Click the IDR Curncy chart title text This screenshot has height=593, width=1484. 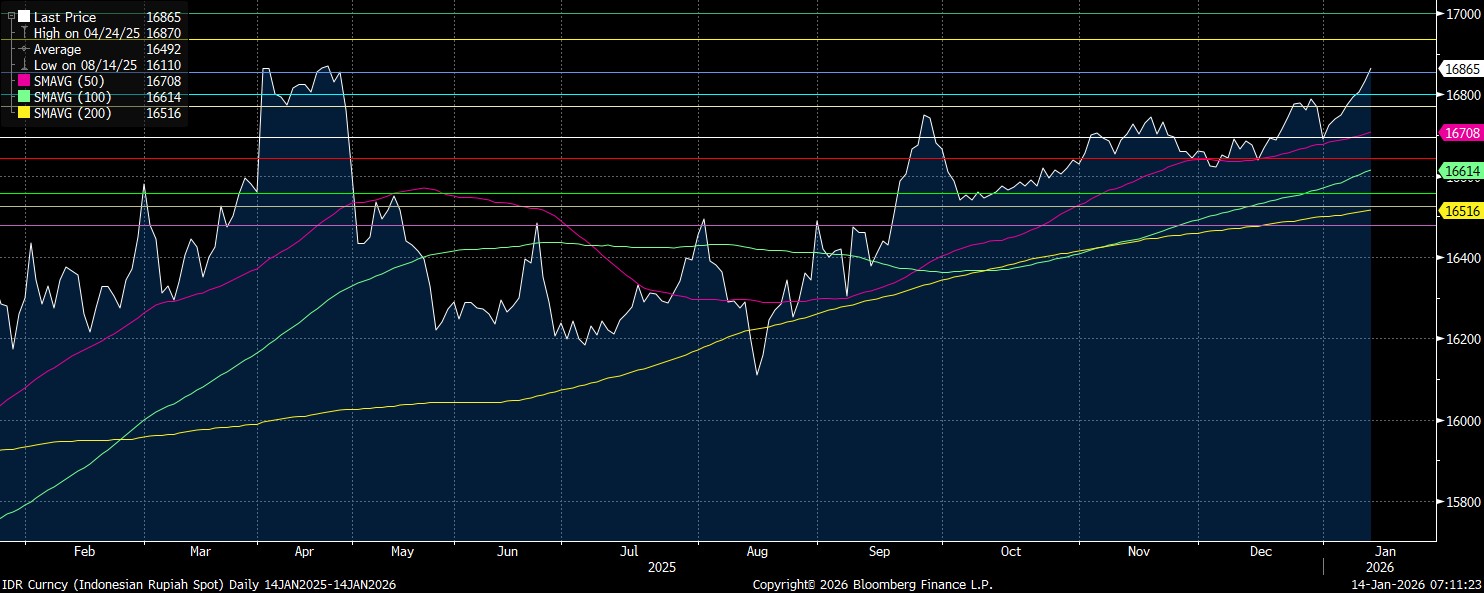pos(199,584)
